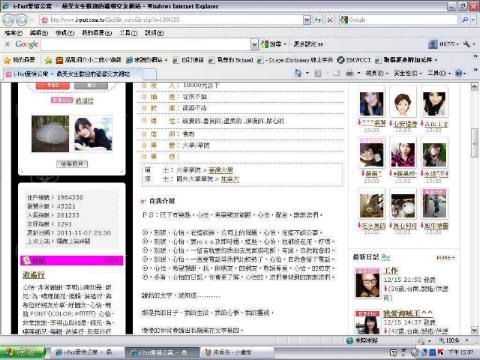The width and height of the screenshot is (480, 360).
Task: Open the first diary entry title link
Action: [390, 270]
